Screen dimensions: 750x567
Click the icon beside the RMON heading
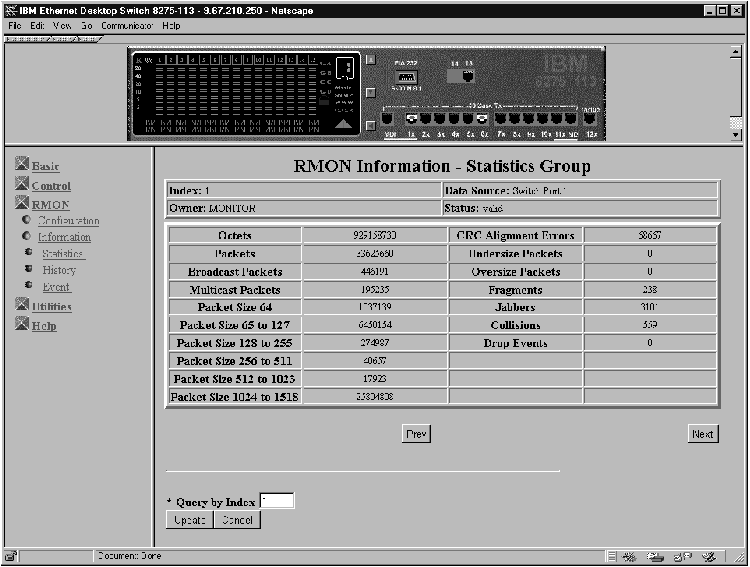[22, 204]
